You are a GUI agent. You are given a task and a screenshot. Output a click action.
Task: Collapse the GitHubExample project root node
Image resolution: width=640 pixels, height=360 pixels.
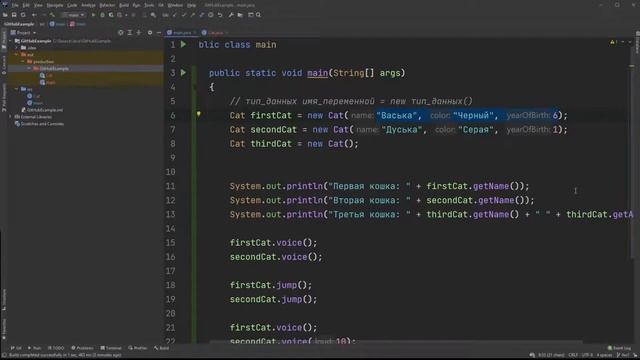pos(11,41)
